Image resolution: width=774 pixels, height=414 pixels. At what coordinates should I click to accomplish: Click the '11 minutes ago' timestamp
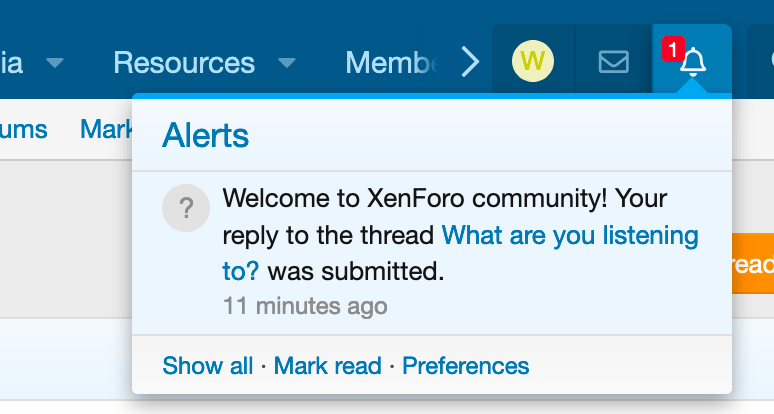304,305
